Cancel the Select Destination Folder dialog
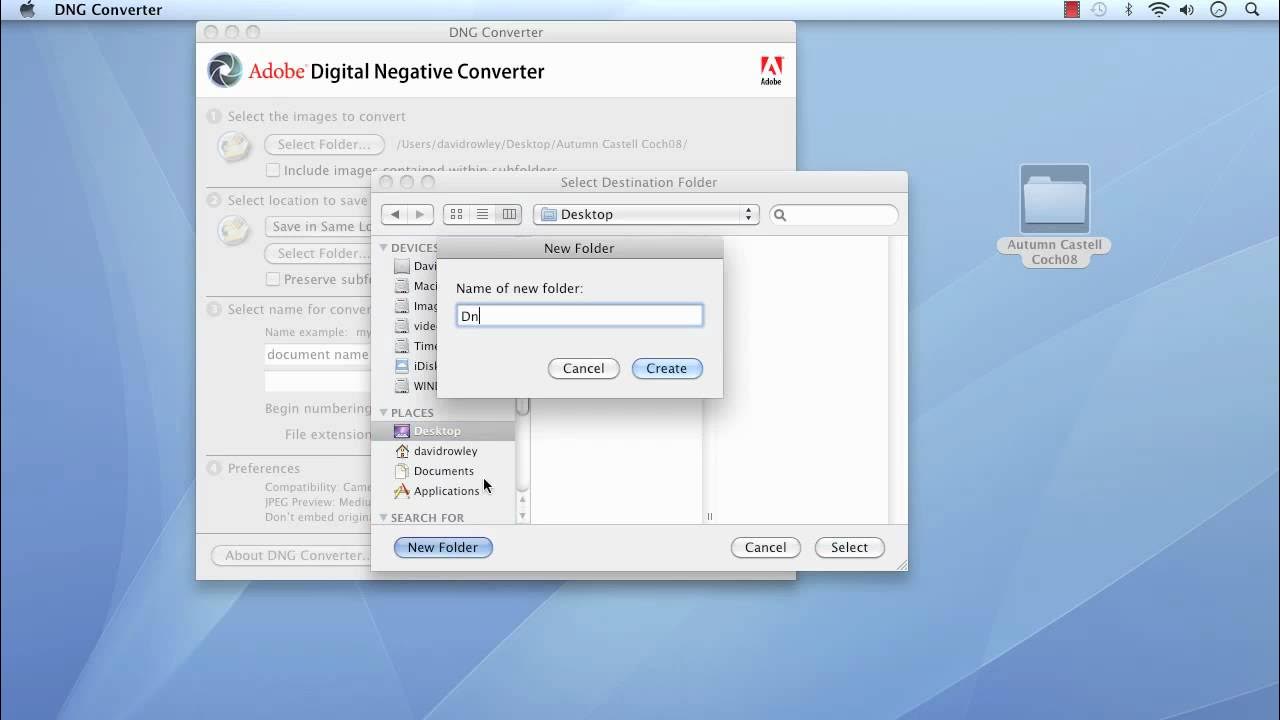Viewport: 1280px width, 720px height. click(x=766, y=547)
